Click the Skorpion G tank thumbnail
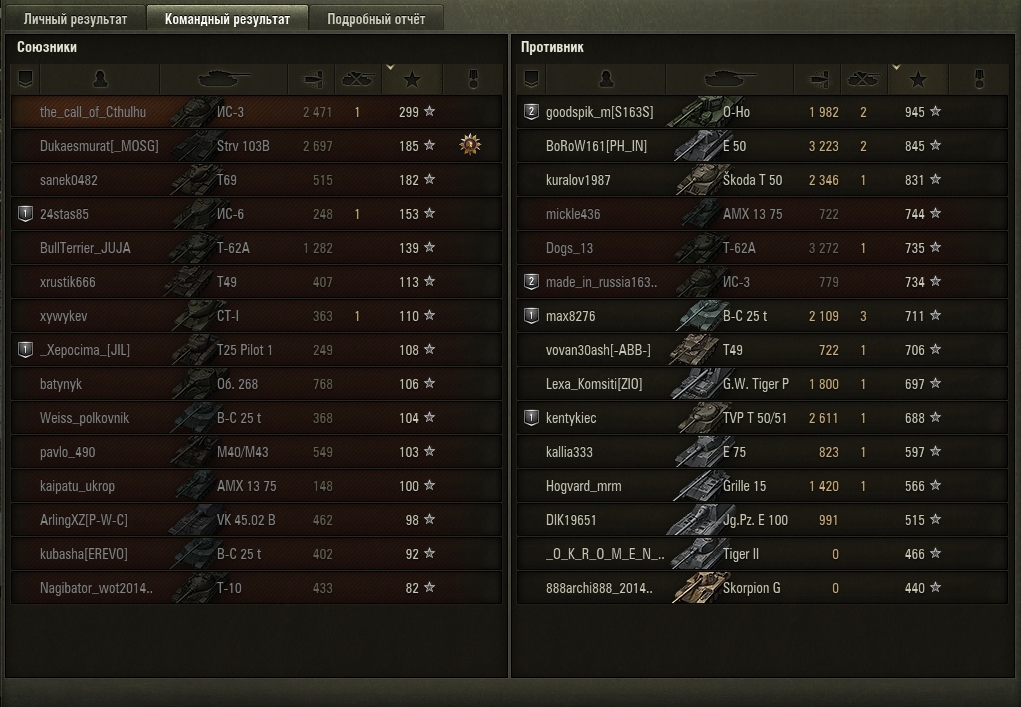This screenshot has height=707, width=1021. tap(697, 587)
